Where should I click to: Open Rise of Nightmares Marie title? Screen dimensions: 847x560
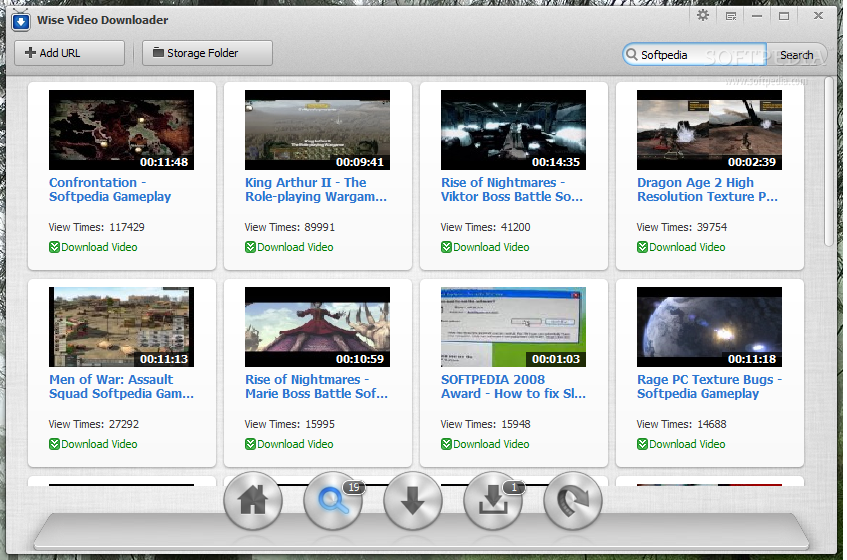[x=317, y=387]
